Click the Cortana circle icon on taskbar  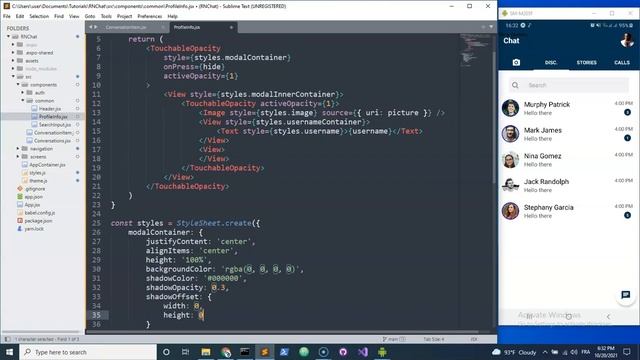(166, 352)
